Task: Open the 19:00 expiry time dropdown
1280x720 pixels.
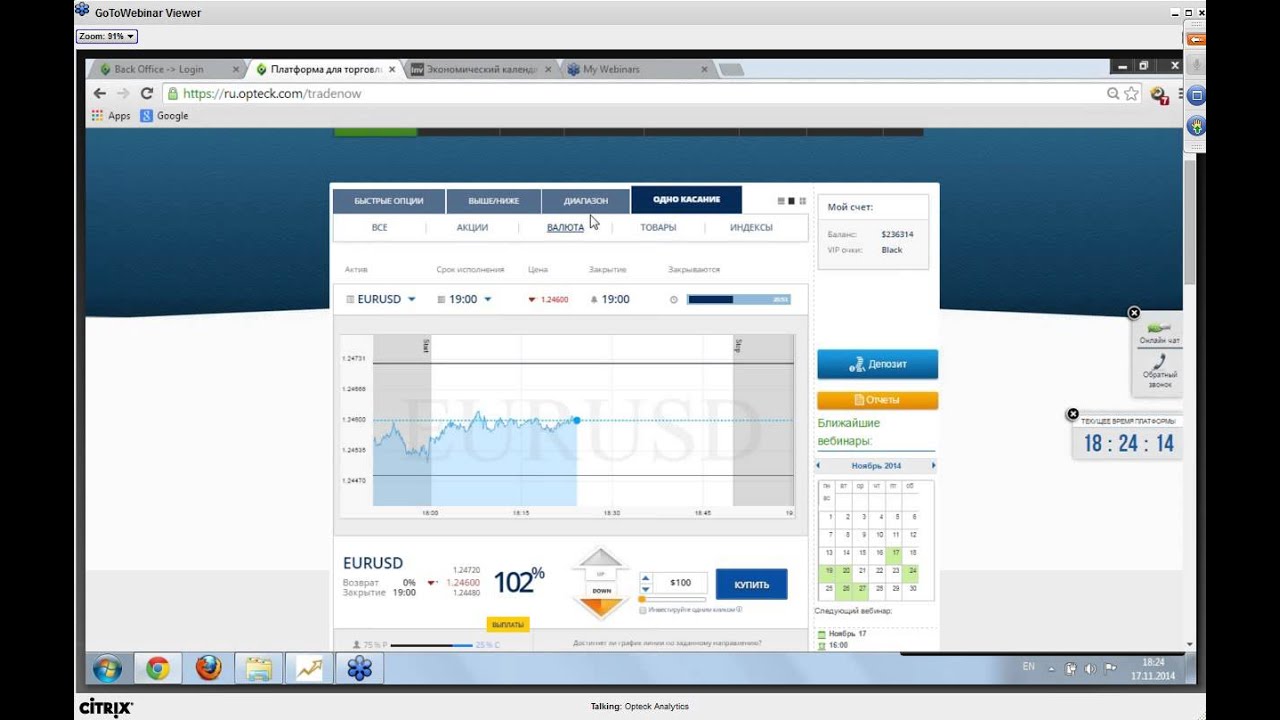Action: (464, 299)
